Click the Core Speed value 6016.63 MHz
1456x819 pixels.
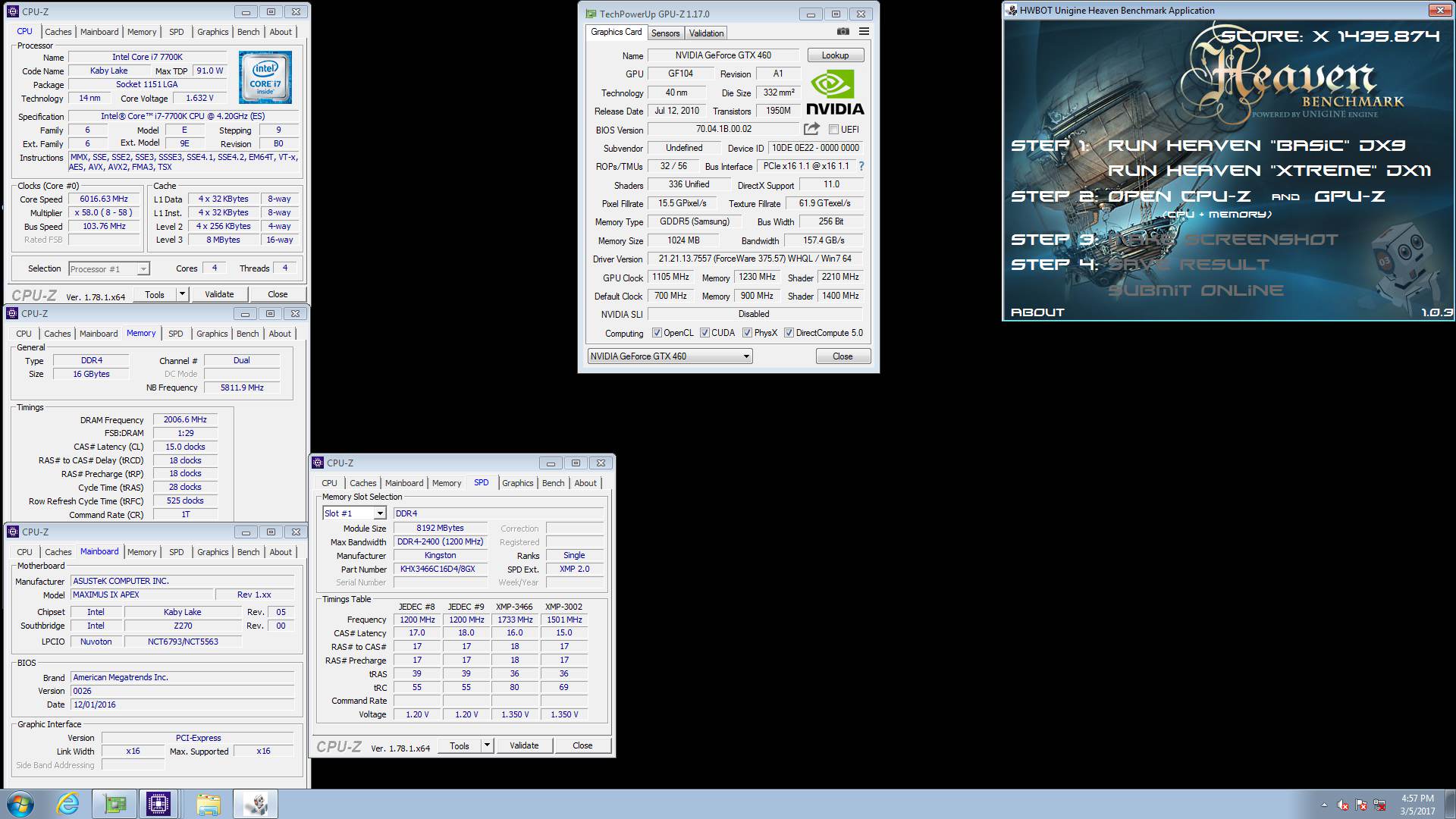click(104, 199)
